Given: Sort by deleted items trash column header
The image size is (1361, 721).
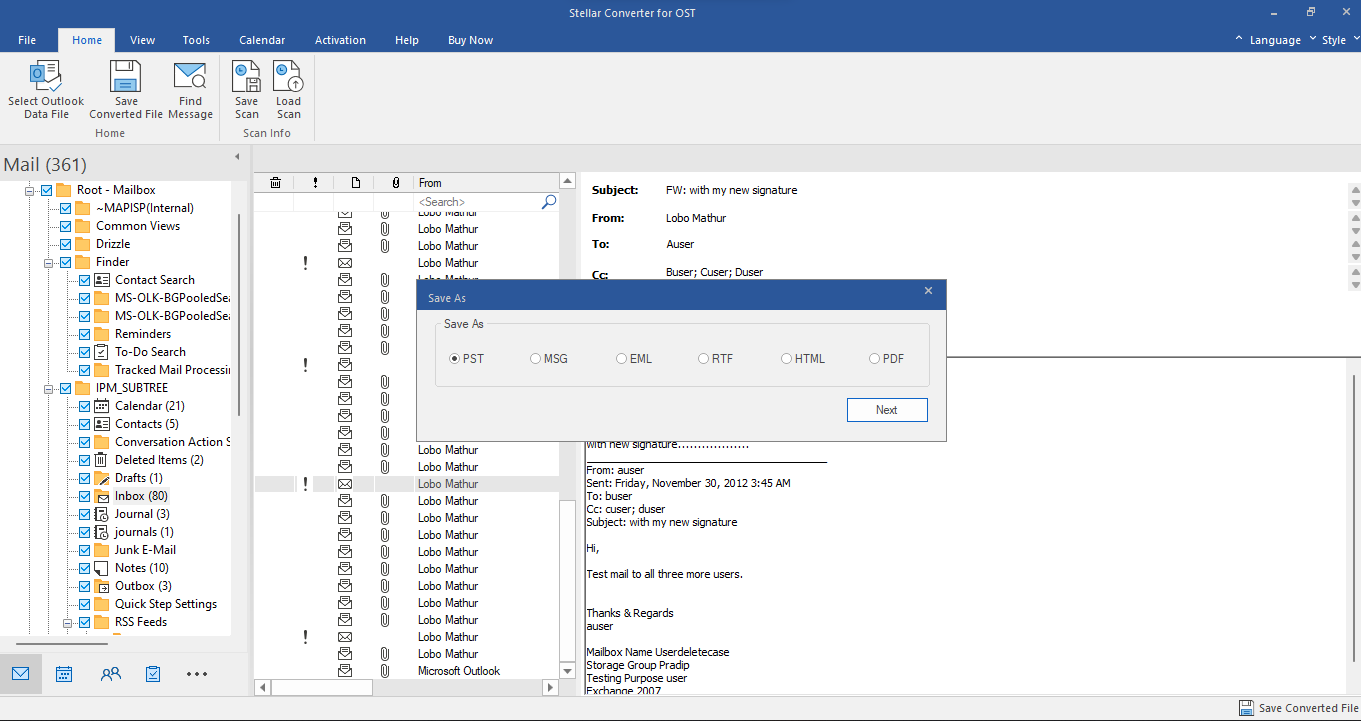Looking at the screenshot, I should [275, 183].
